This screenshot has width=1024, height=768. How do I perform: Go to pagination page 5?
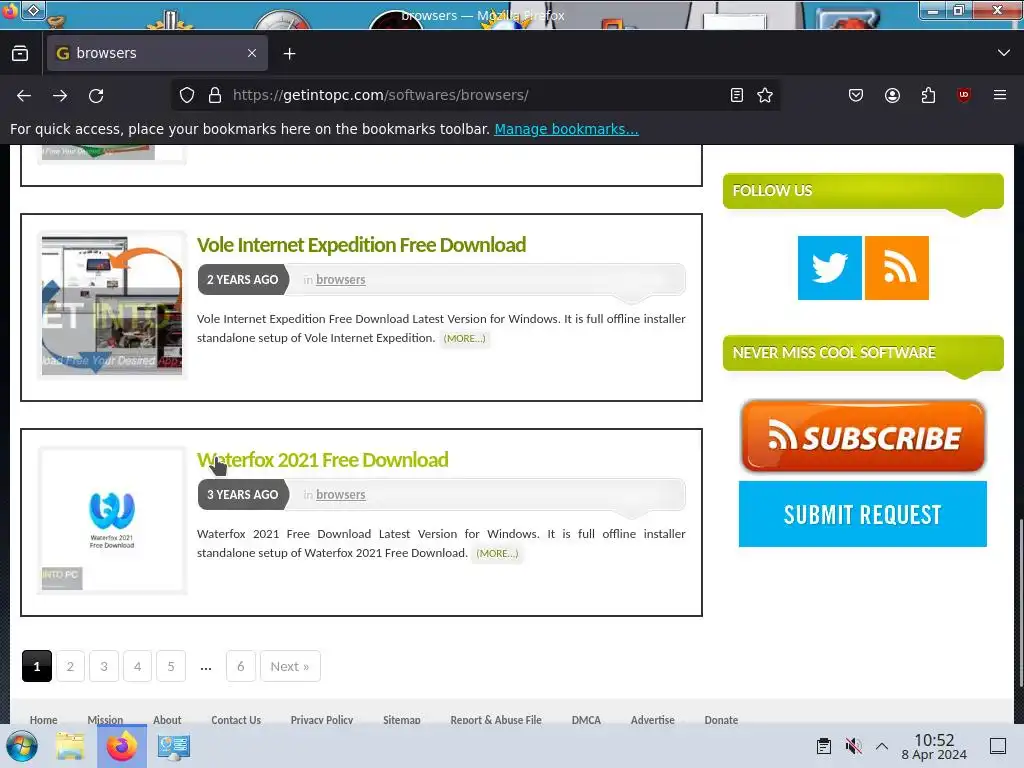coord(171,666)
